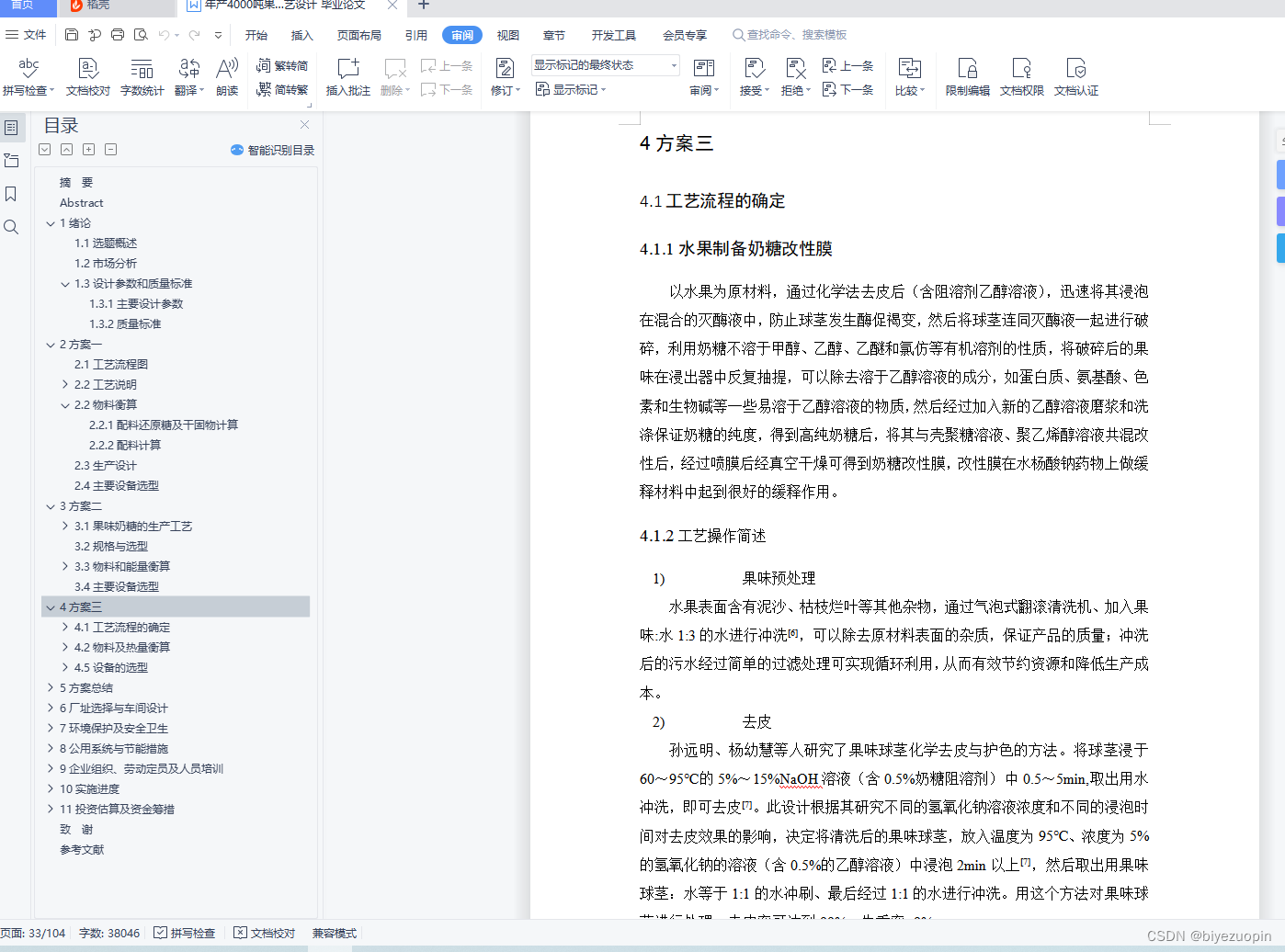Screen dimensions: 1285x952
Task: Click 显示标记 show markup
Action: 570,90
